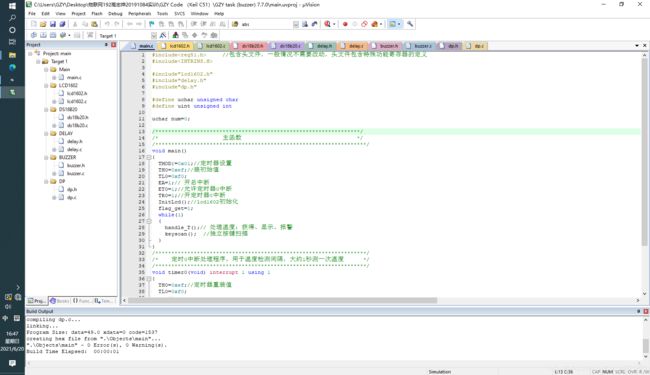
Task: Open Options for Target wand icon
Action: pos(163,35)
